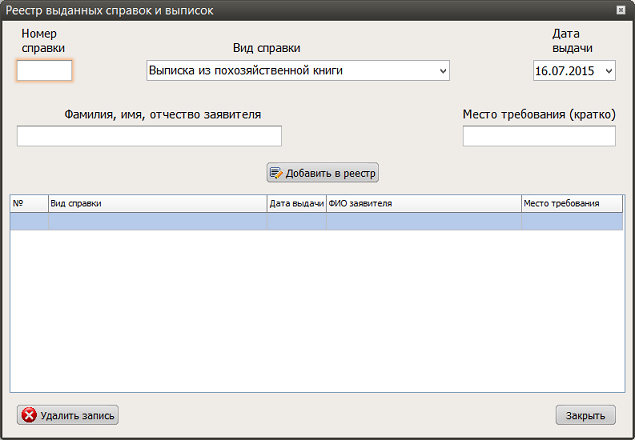Click the empty white area of the registry table
Image resolution: width=635 pixels, height=440 pixels.
(317, 311)
